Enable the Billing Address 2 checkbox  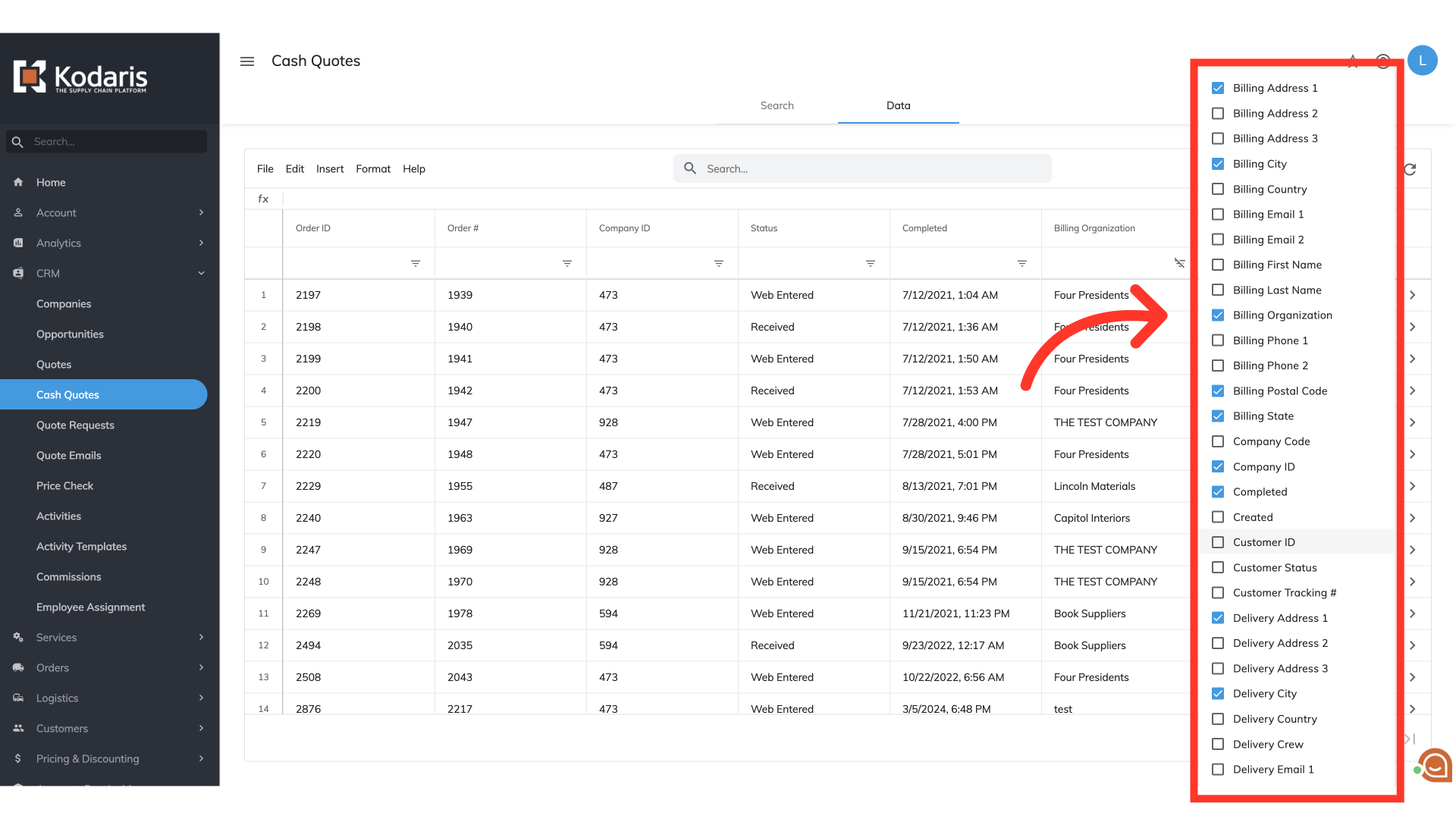tap(1218, 114)
